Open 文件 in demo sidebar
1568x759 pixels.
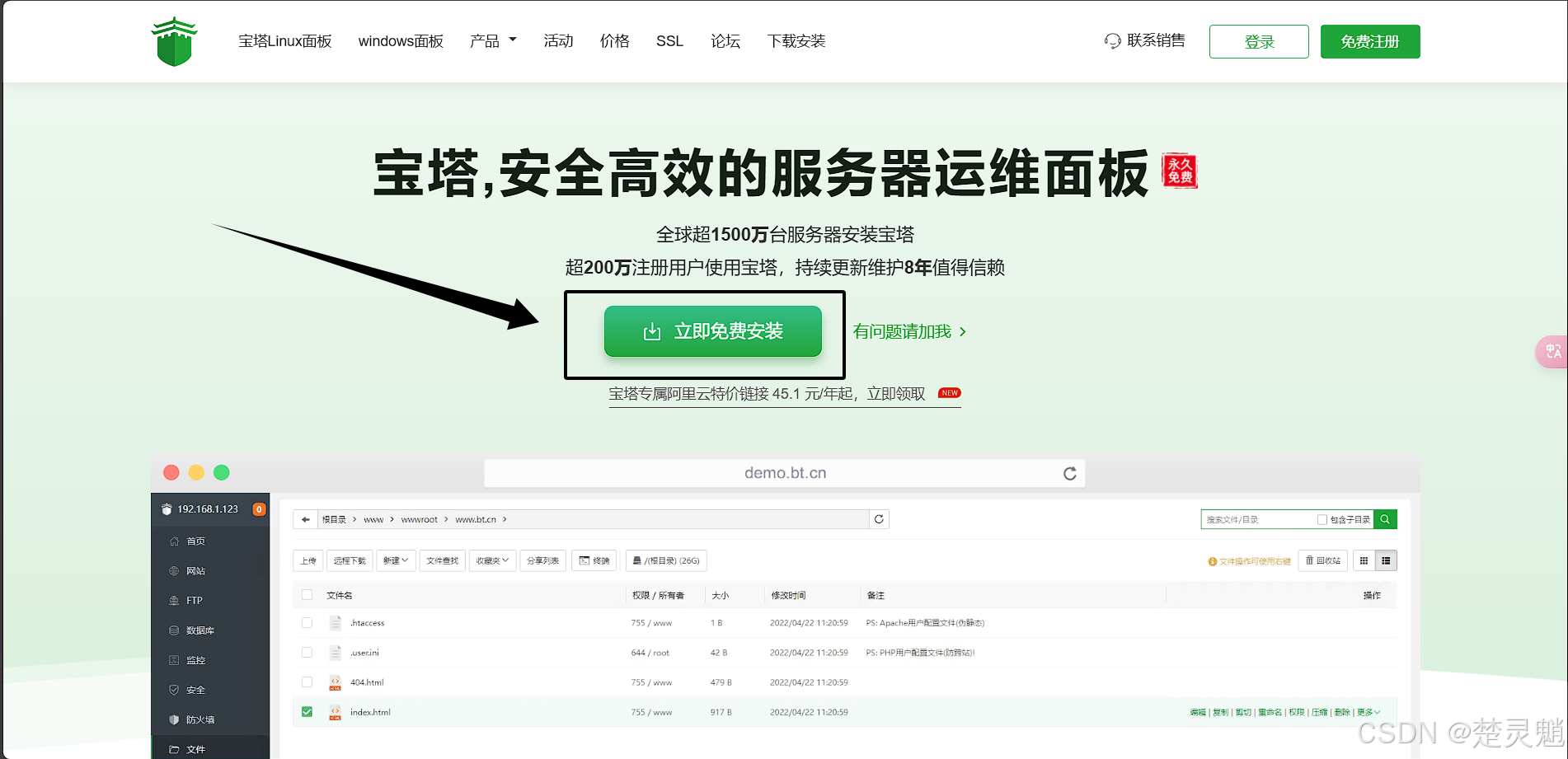[195, 749]
